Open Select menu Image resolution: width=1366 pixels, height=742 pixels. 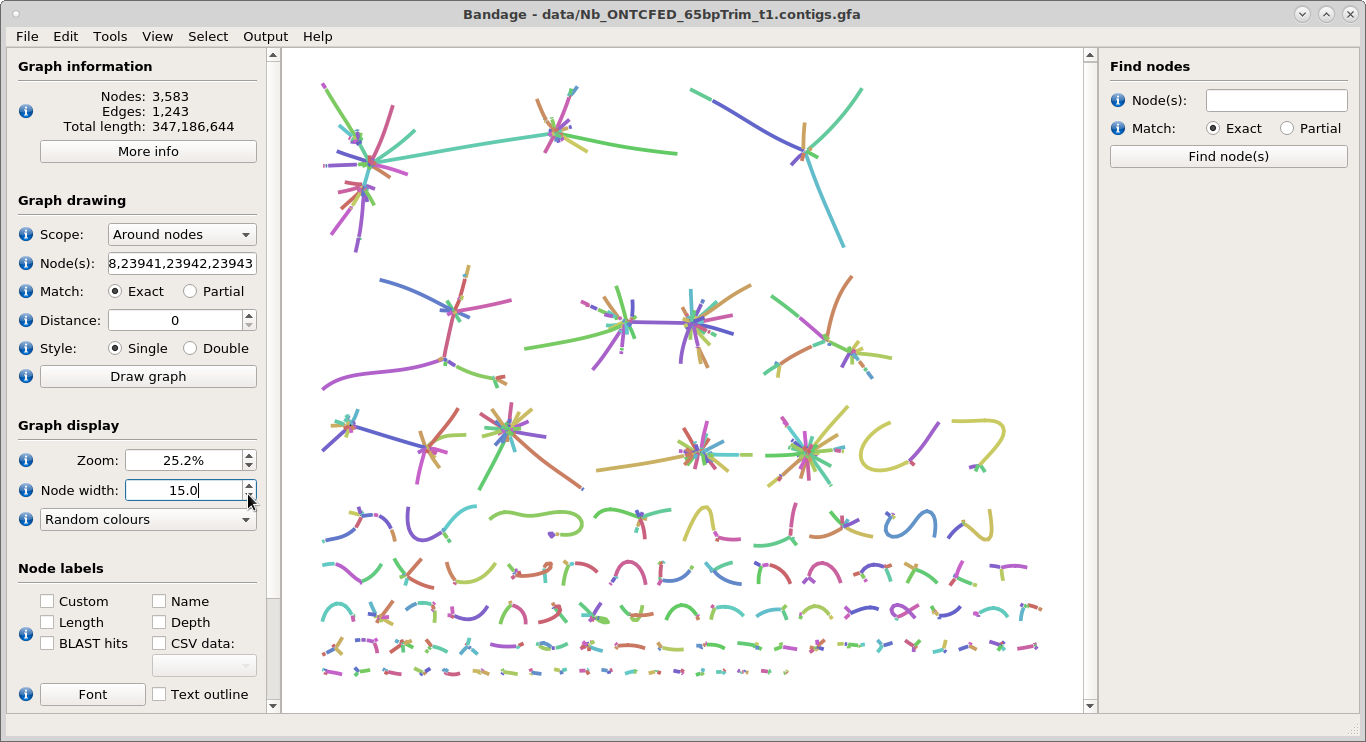click(208, 36)
